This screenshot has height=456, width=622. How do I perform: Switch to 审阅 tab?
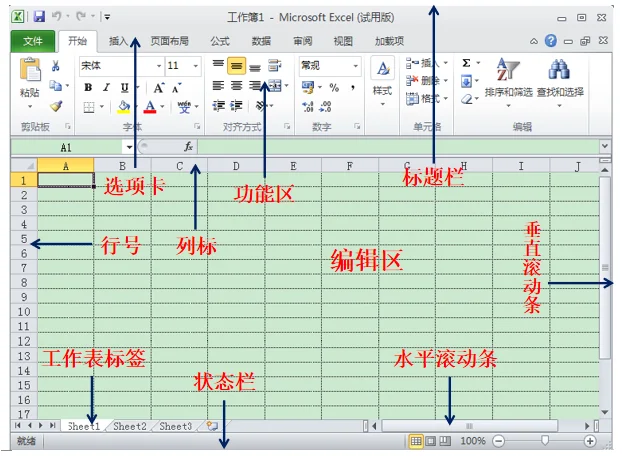[x=303, y=41]
